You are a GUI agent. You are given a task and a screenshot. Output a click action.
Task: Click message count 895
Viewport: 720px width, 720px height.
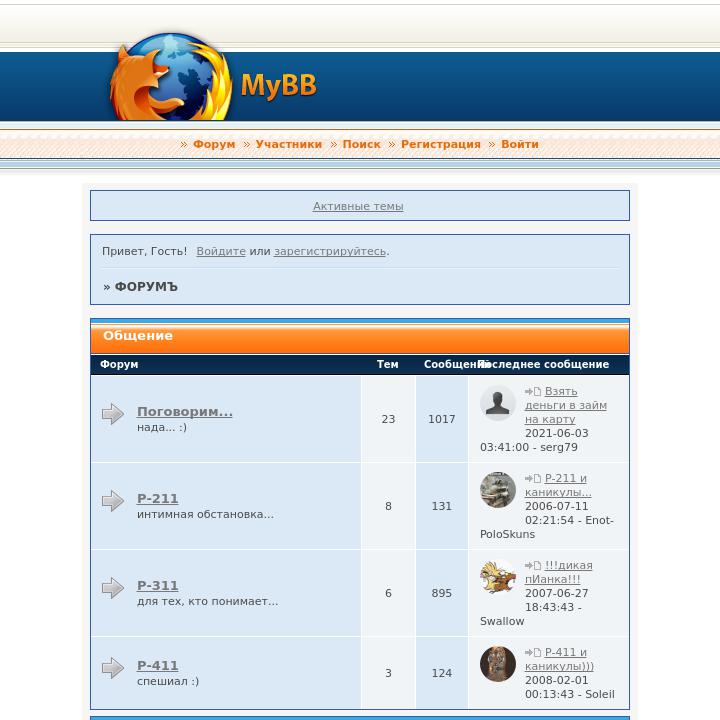(442, 593)
